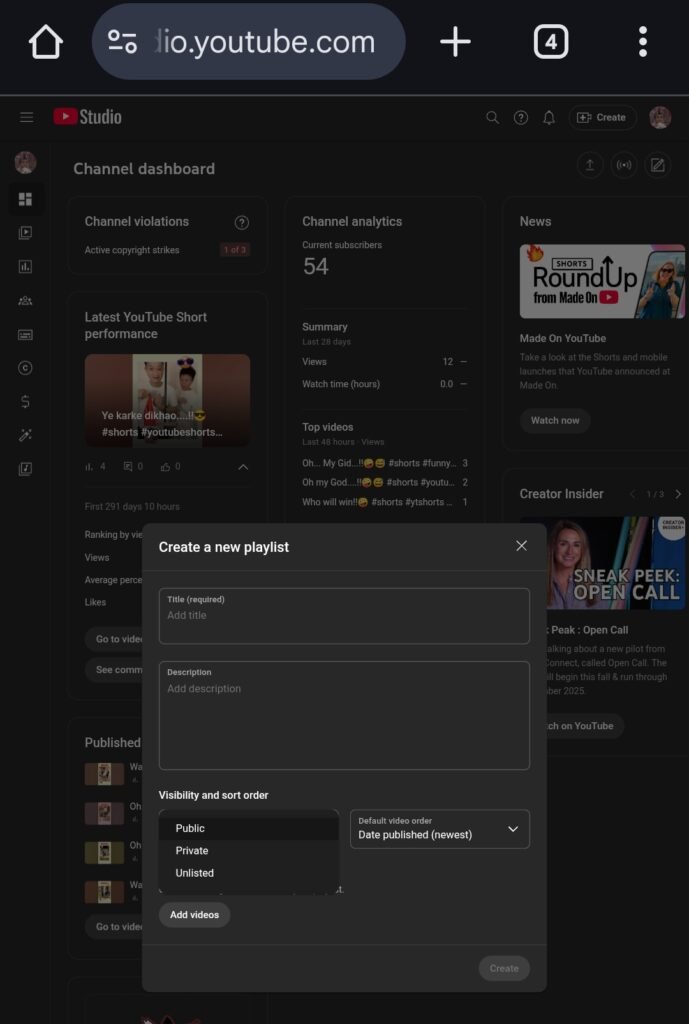Open the Sneak Peek Open Call thumbnail

pyautogui.click(x=616, y=563)
